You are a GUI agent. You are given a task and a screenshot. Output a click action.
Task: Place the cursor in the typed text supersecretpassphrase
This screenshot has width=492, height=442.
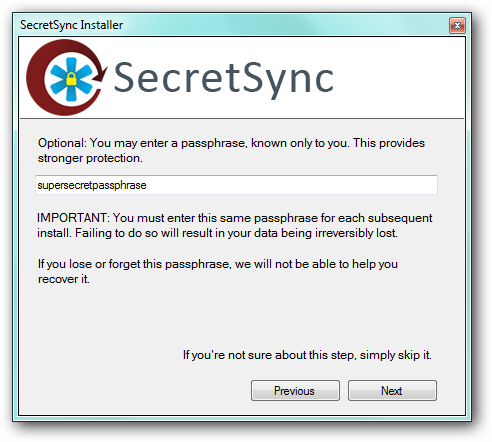click(x=92, y=185)
